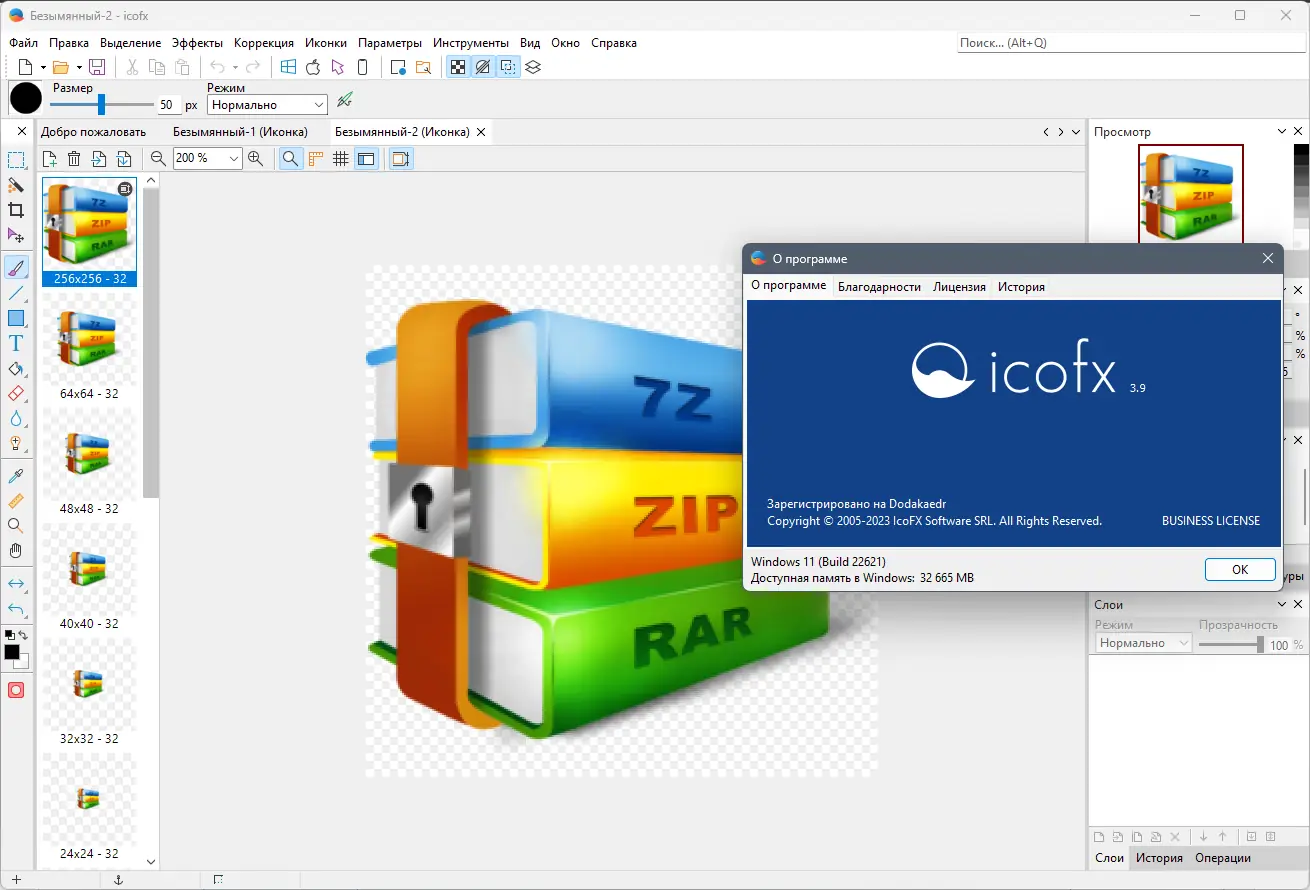Activate the text tool
Viewport: 1310px width, 890px height.
coord(16,343)
